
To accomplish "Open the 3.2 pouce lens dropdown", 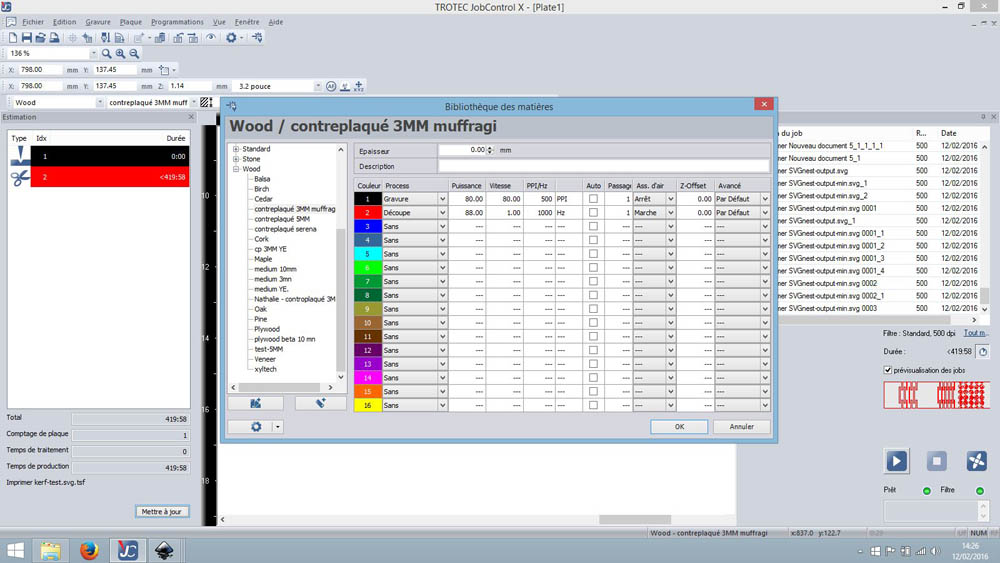I will [318, 86].
